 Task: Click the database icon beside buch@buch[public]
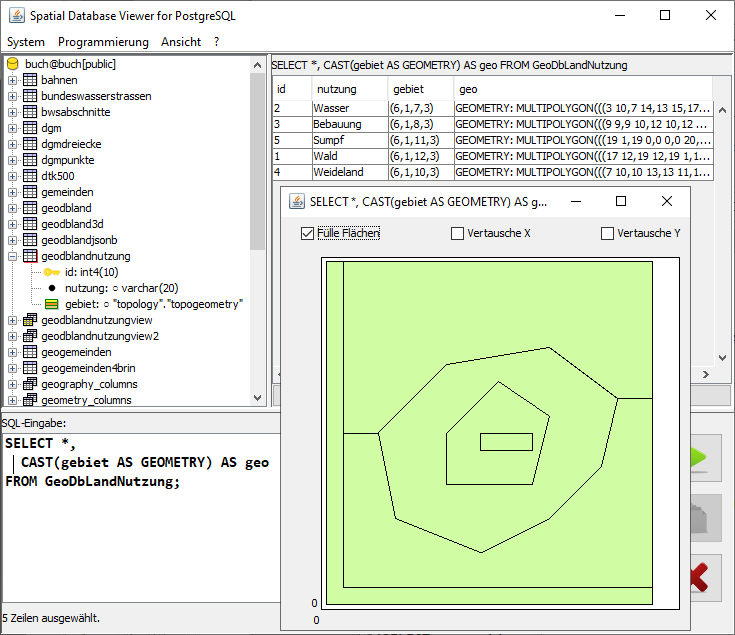click(x=13, y=64)
